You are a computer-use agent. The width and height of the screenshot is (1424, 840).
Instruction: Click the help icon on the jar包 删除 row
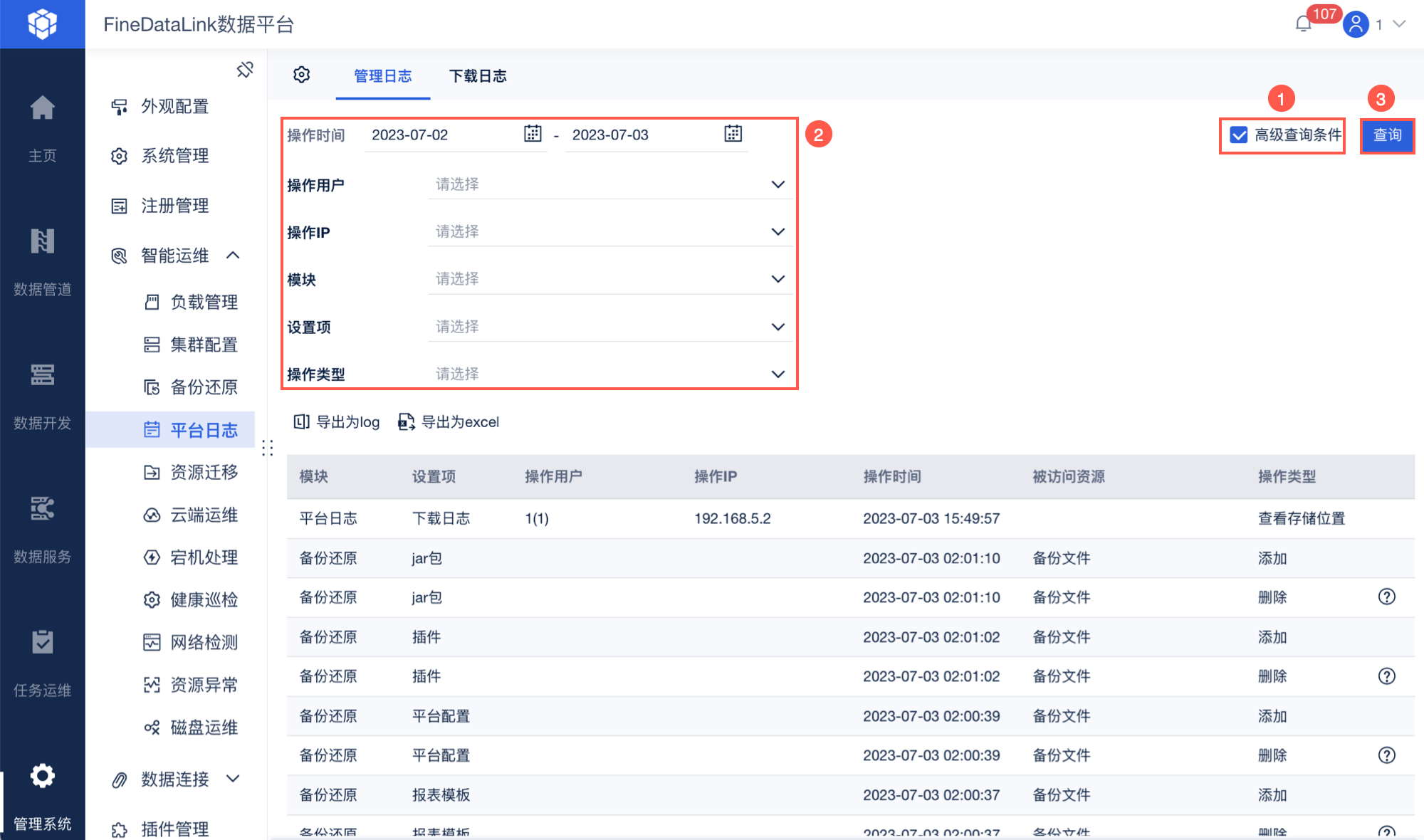pos(1386,597)
